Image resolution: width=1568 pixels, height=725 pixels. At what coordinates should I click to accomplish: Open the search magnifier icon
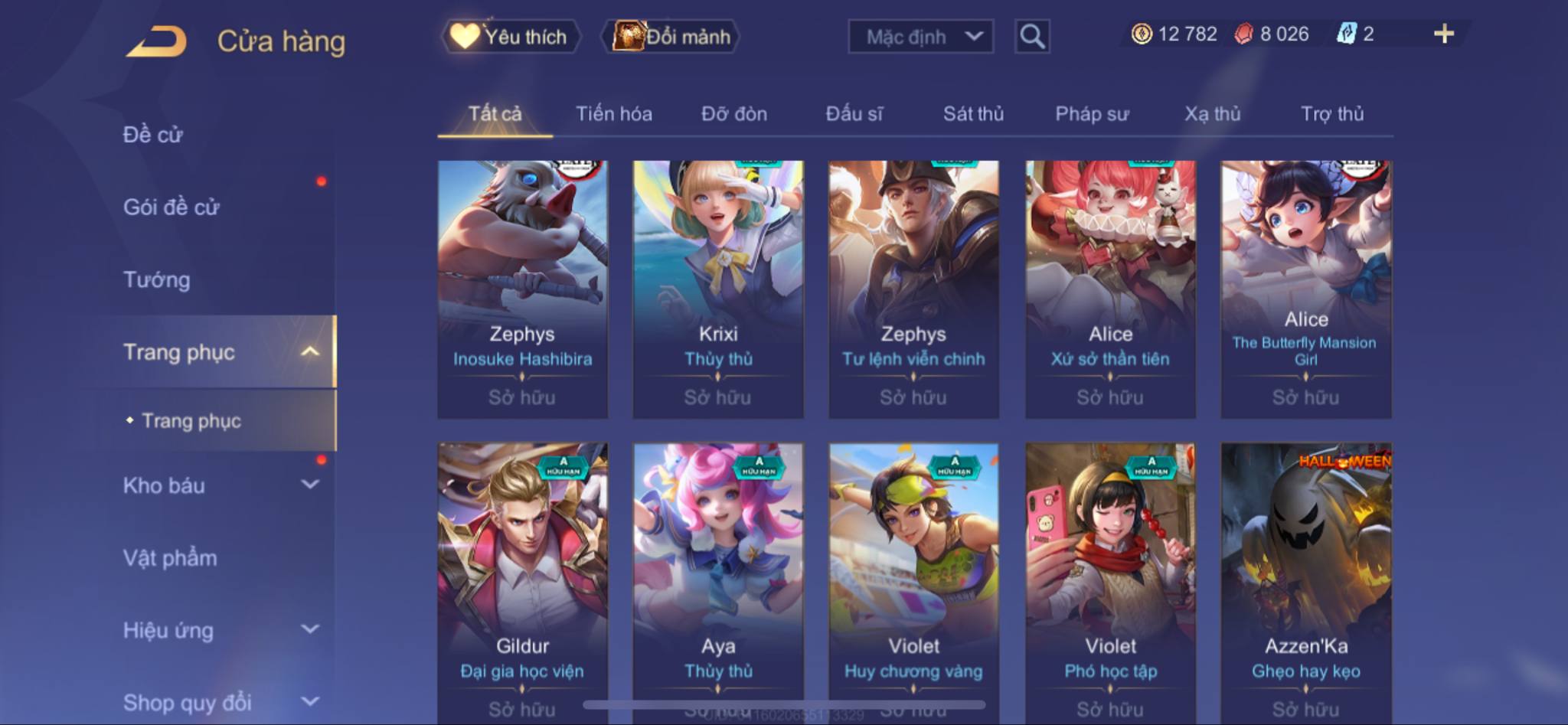pyautogui.click(x=1032, y=36)
